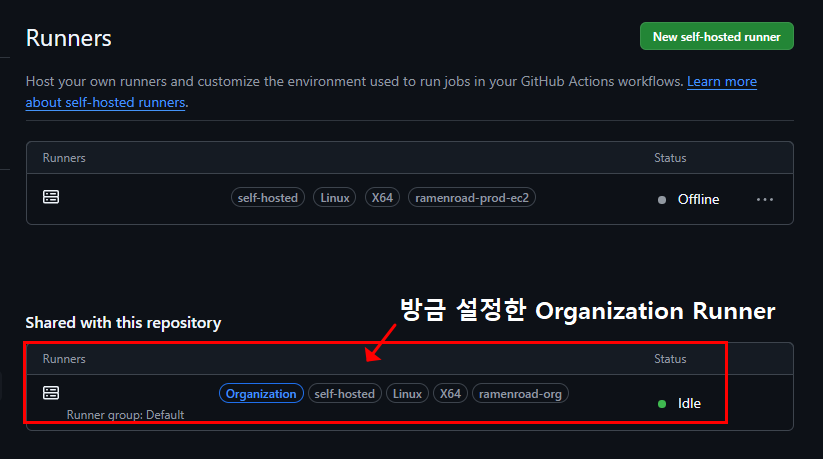The width and height of the screenshot is (823, 459).
Task: Open the Learn more about self-hosted runners link
Action: coord(722,81)
